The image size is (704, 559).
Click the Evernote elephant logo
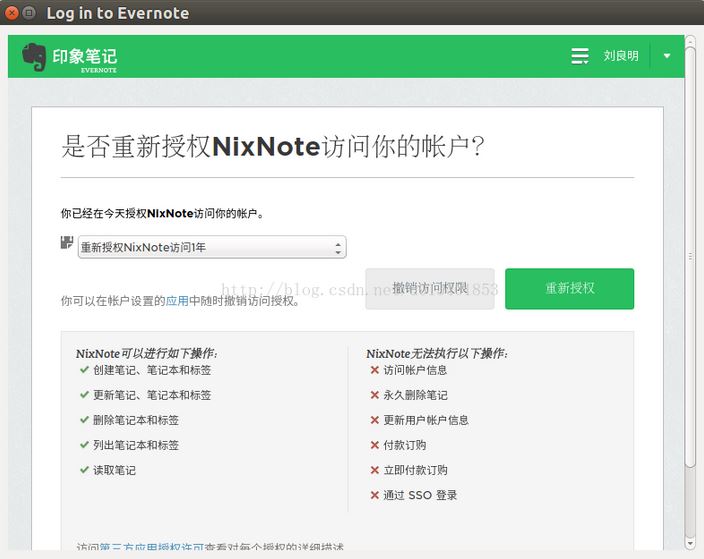(x=35, y=57)
